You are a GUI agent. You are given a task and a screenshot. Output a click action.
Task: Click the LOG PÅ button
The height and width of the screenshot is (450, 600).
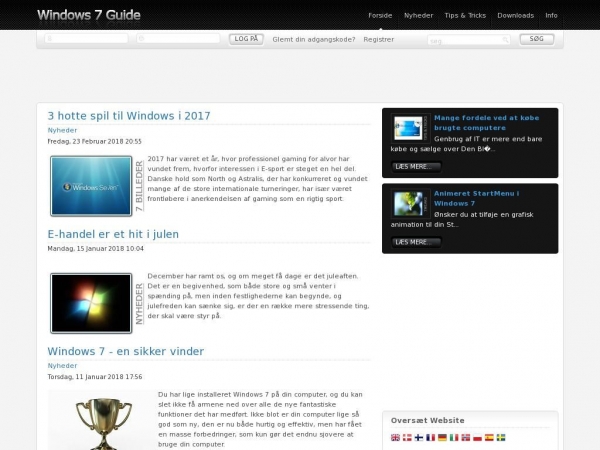[246, 39]
